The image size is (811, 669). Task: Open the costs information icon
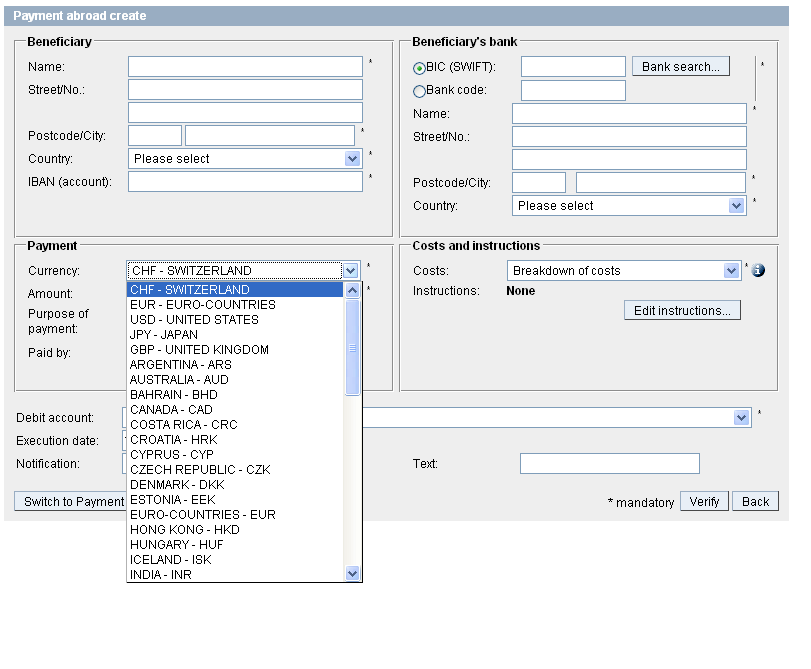pos(758,270)
